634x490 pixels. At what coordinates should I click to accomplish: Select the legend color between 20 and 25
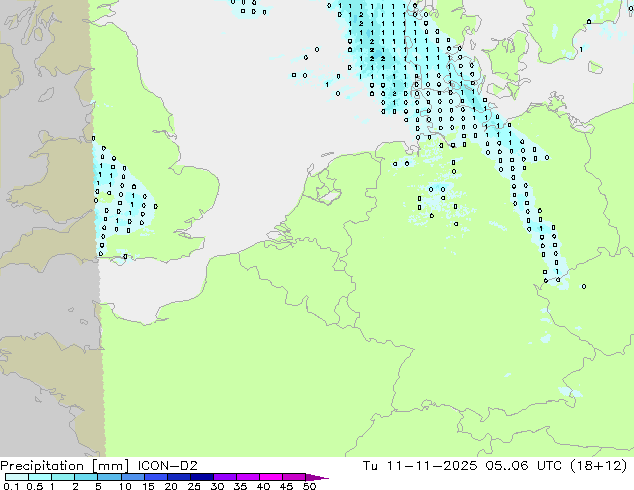(x=179, y=477)
